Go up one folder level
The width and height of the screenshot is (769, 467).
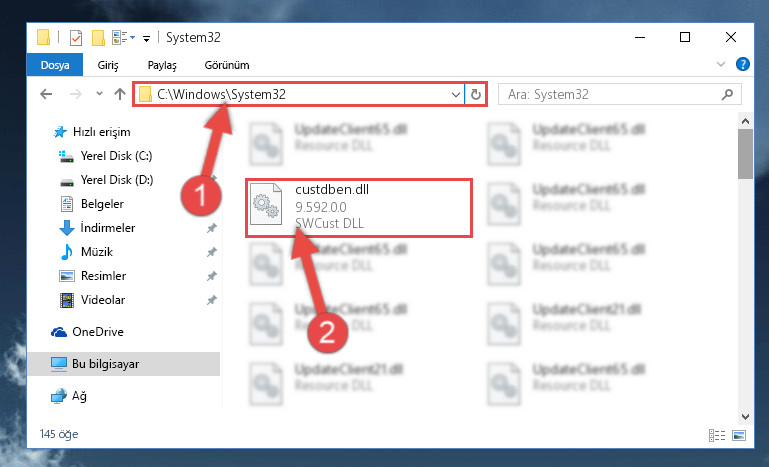(x=120, y=94)
